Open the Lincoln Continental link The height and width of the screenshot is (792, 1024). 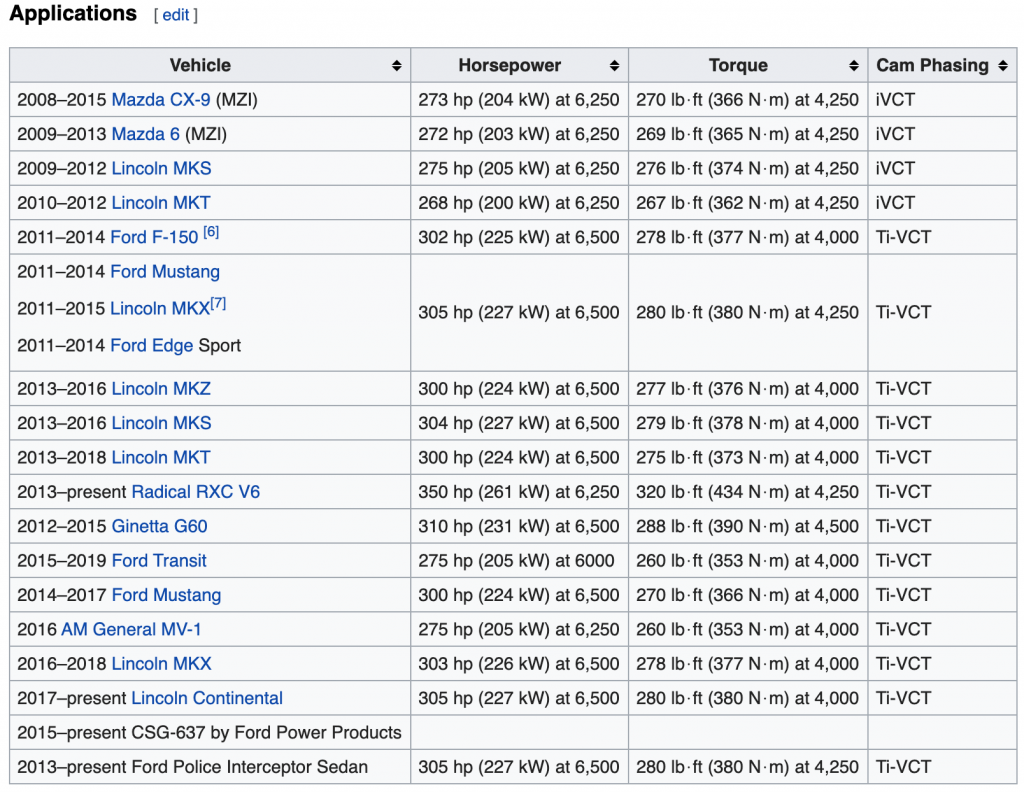tap(207, 699)
